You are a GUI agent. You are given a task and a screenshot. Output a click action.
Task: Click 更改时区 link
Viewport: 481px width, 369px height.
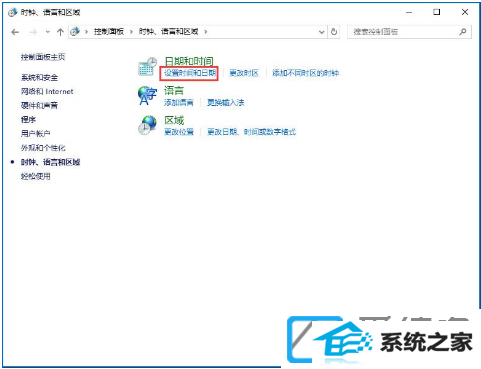coord(244,73)
